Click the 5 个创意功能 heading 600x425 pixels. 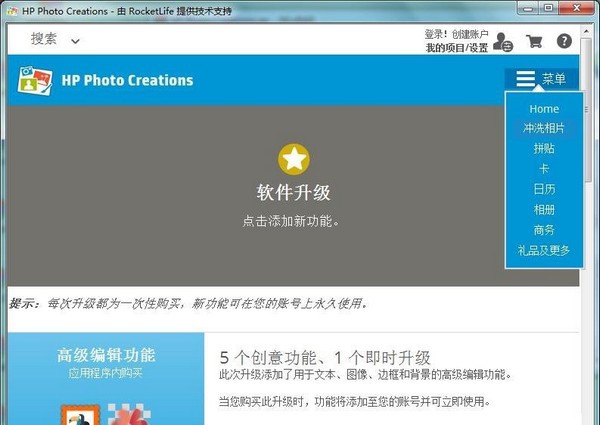[x=325, y=358]
